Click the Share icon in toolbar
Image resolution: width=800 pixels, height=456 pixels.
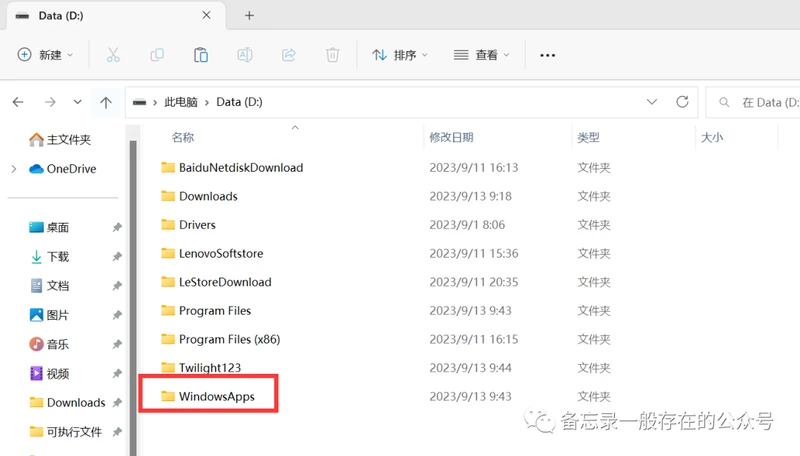pyautogui.click(x=289, y=55)
